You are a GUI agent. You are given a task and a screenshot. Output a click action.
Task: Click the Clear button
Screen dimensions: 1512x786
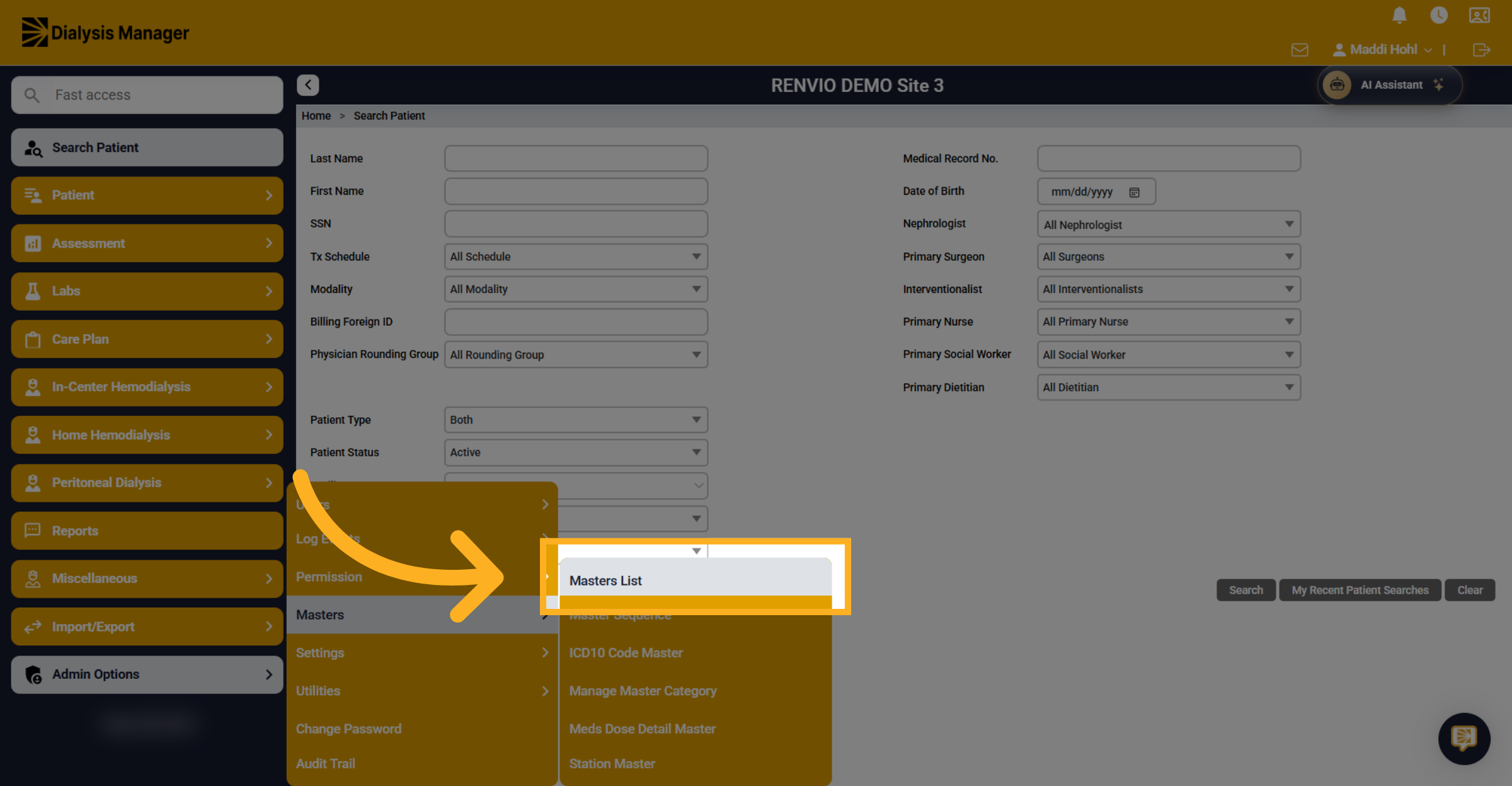pos(1469,590)
